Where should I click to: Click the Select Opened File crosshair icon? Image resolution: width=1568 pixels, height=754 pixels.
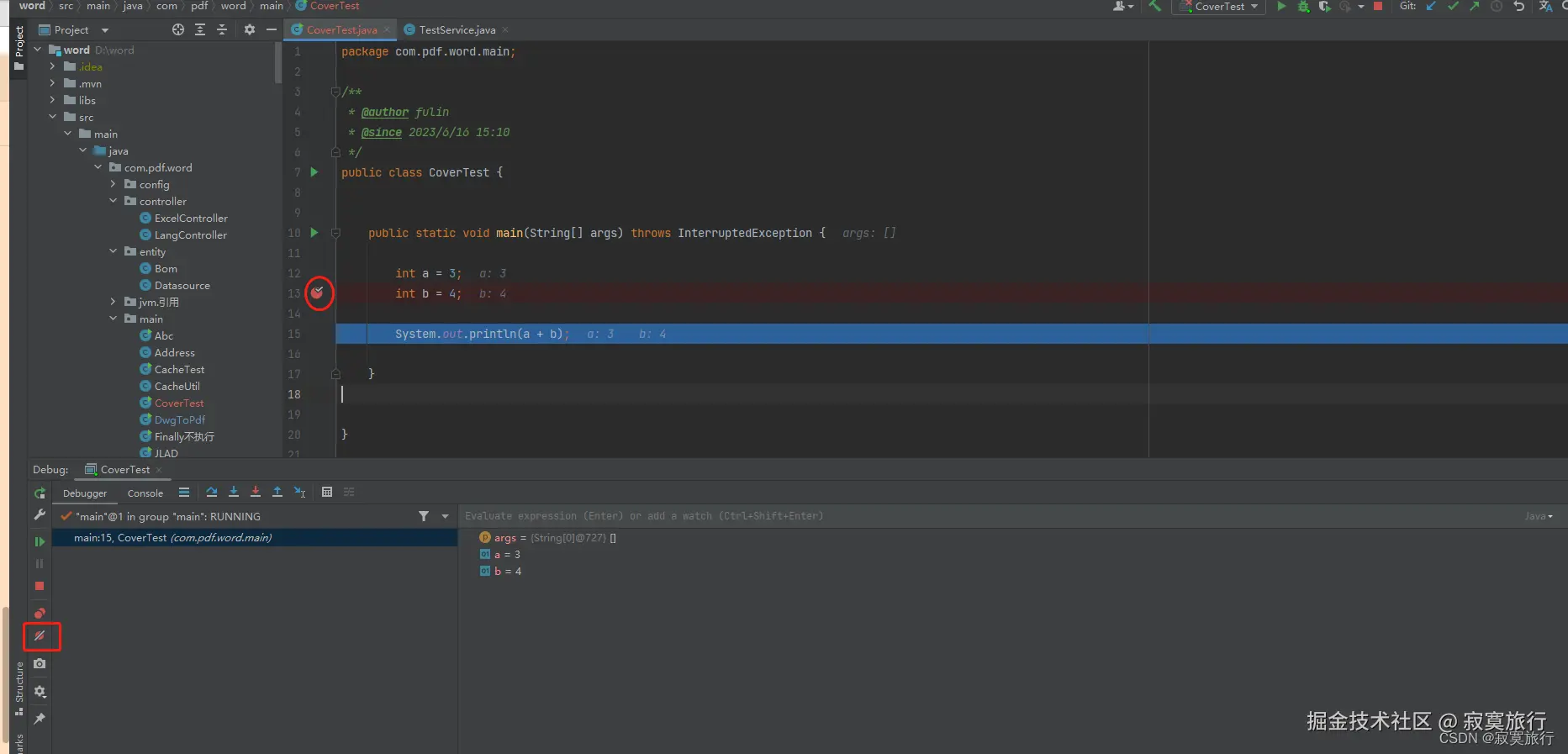(x=178, y=29)
